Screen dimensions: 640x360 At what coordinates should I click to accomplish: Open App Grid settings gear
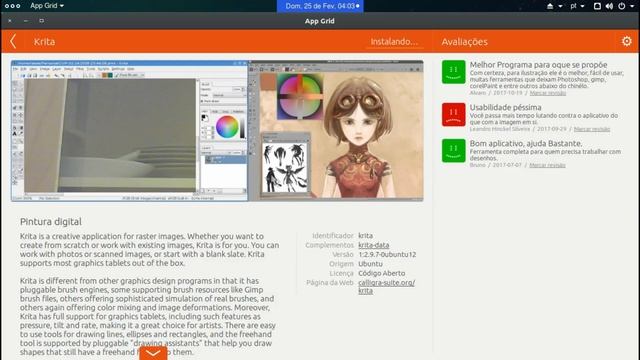(627, 41)
